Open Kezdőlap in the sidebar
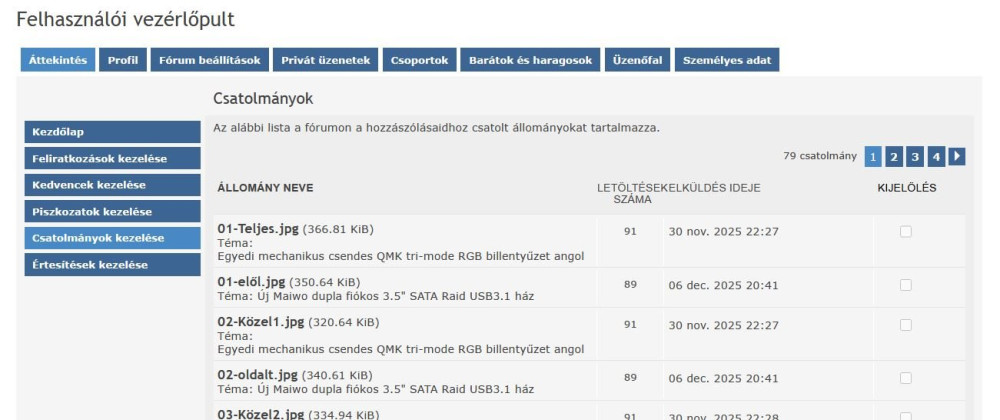 [111, 133]
